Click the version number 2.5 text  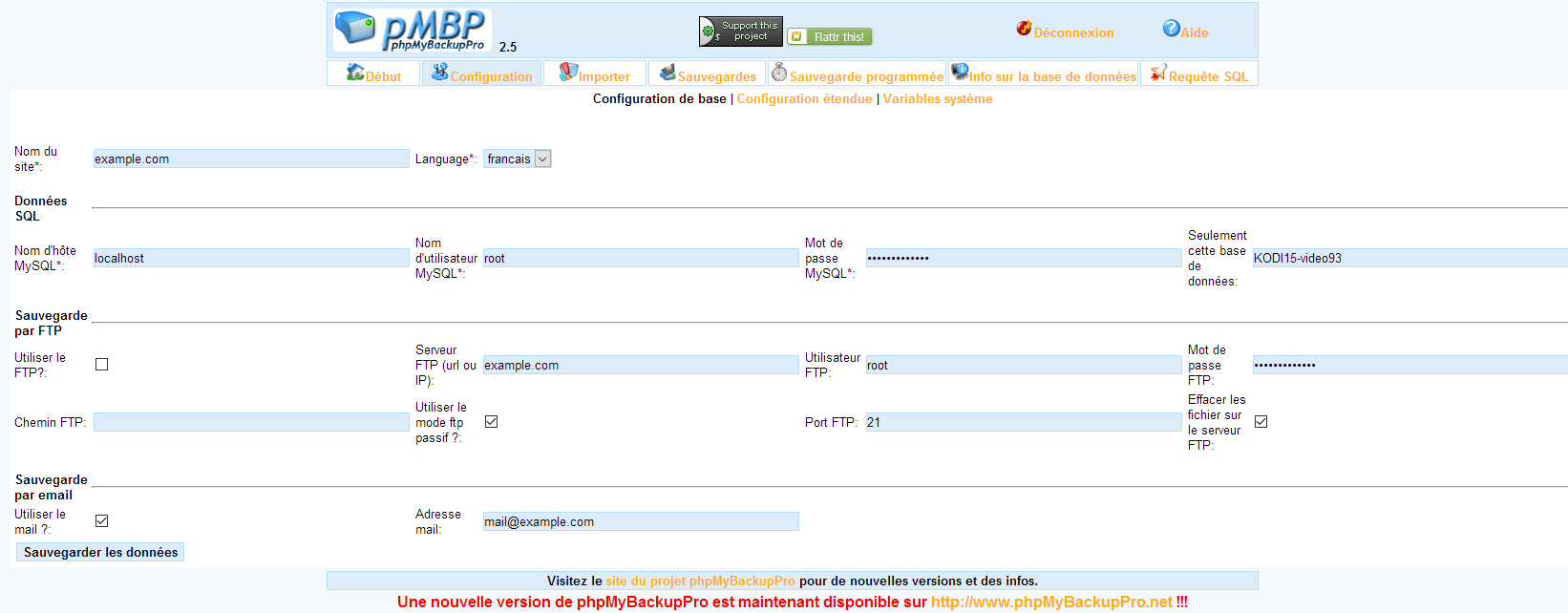[508, 47]
